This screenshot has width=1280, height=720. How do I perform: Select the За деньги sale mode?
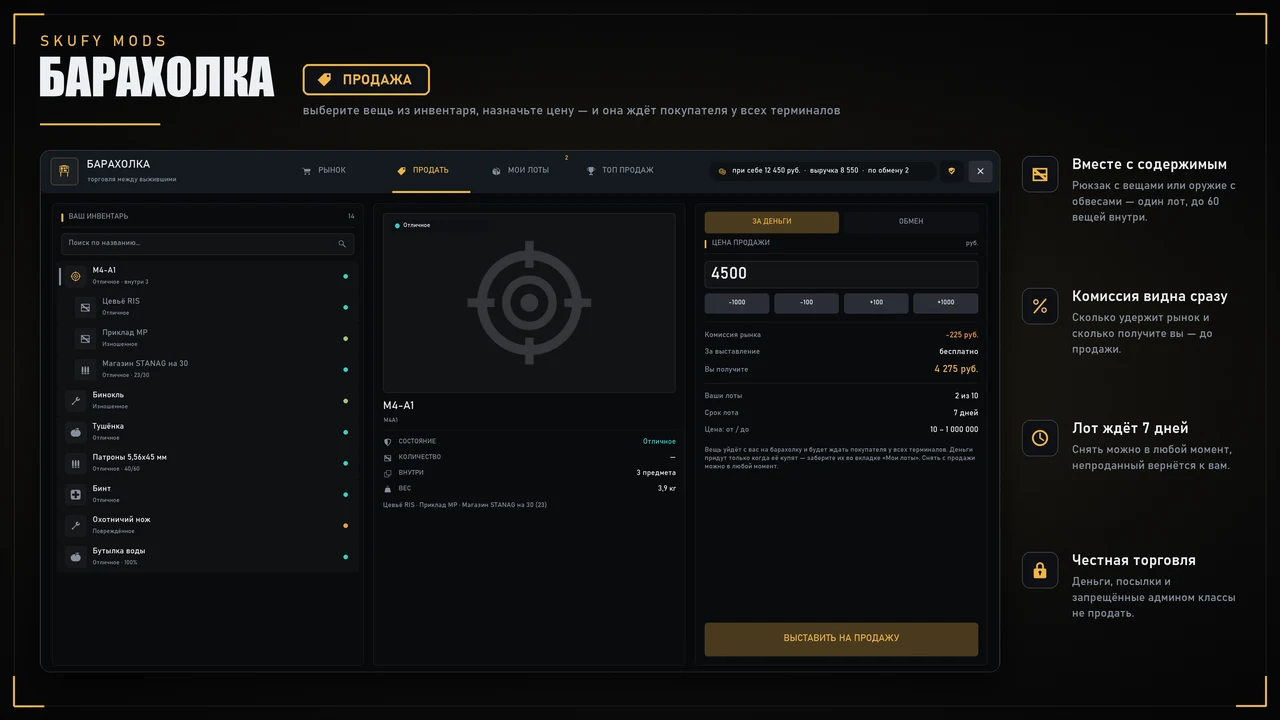pyautogui.click(x=772, y=222)
